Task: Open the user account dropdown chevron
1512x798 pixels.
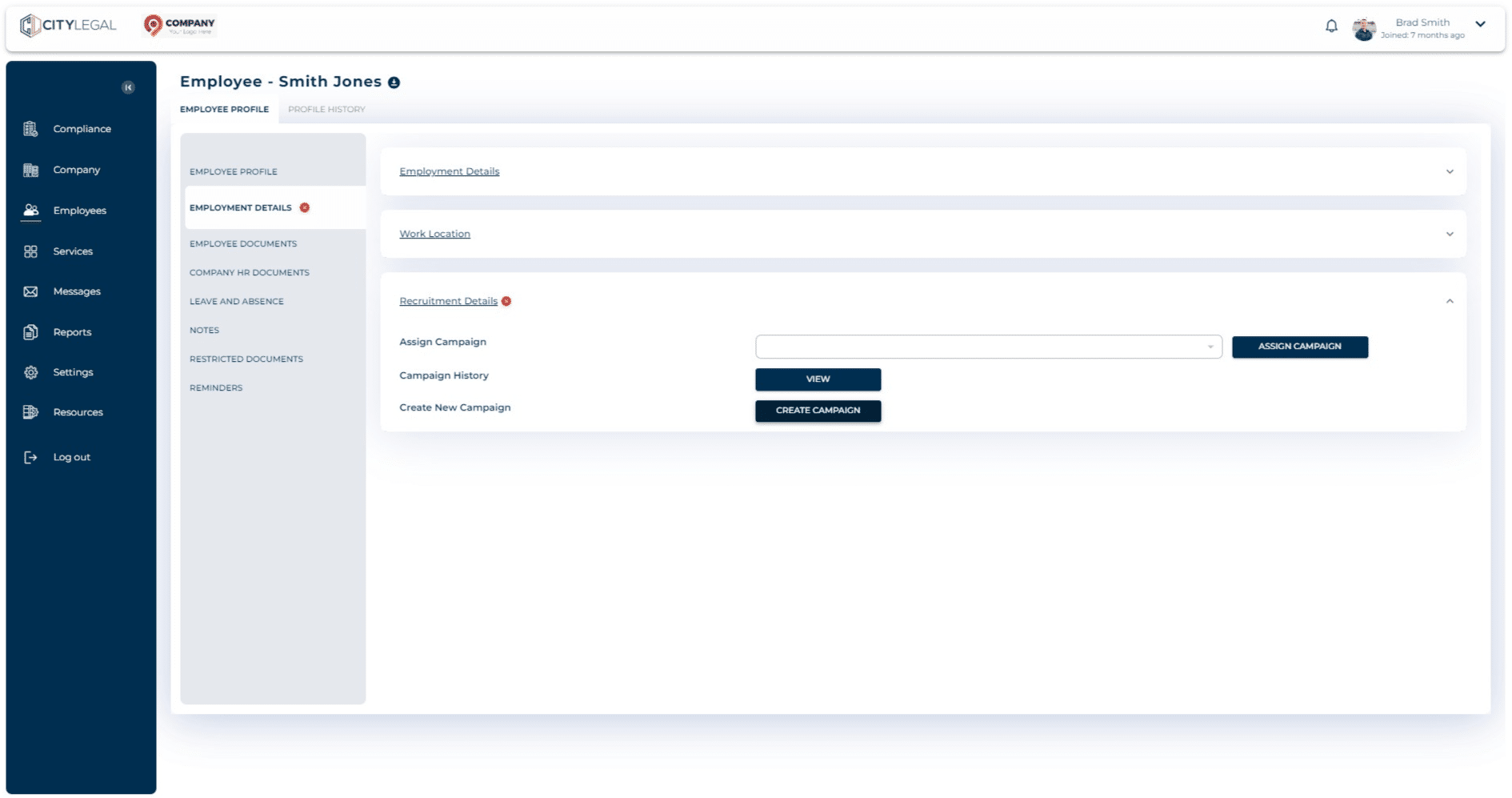Action: 1480,24
